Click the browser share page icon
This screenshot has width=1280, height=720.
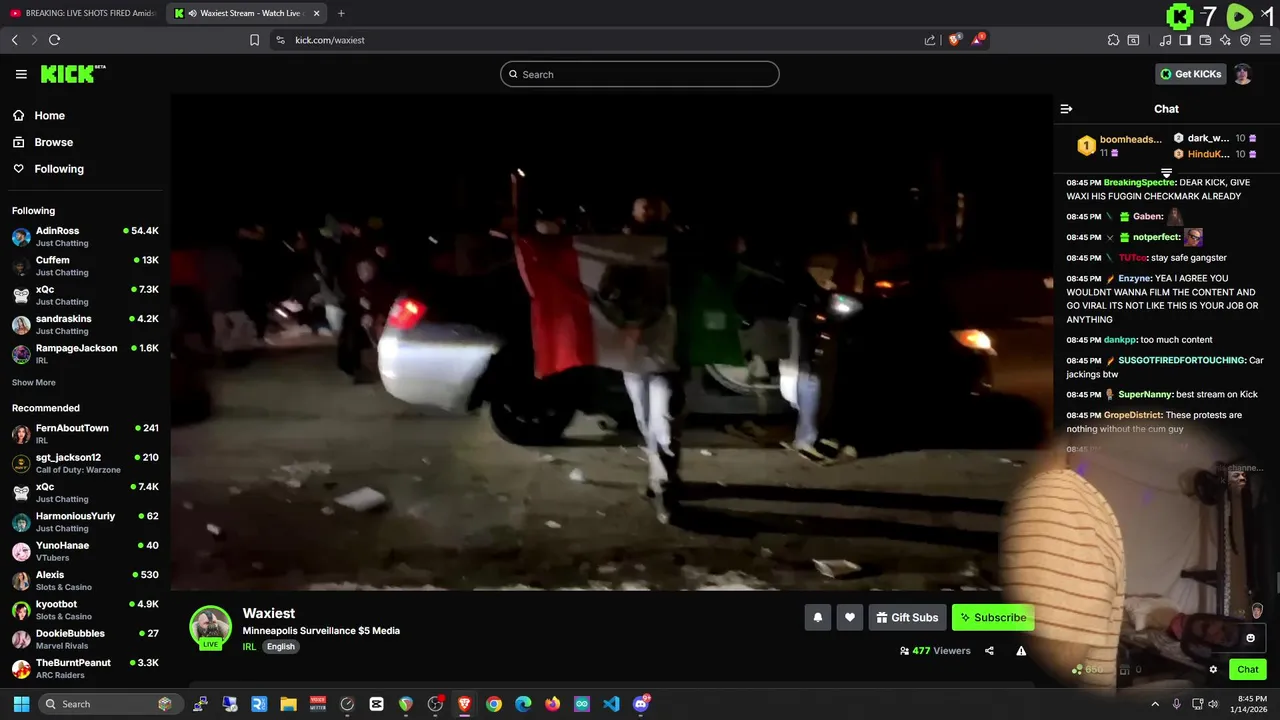930,40
